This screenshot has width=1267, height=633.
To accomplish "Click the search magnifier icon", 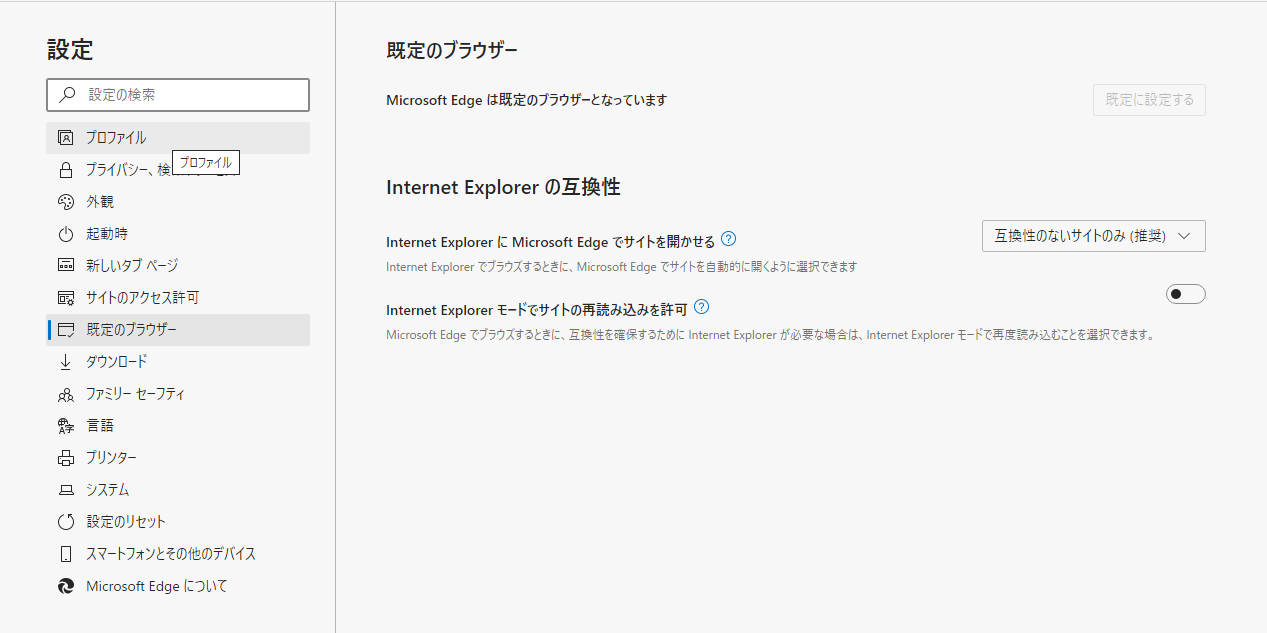I will [x=67, y=95].
